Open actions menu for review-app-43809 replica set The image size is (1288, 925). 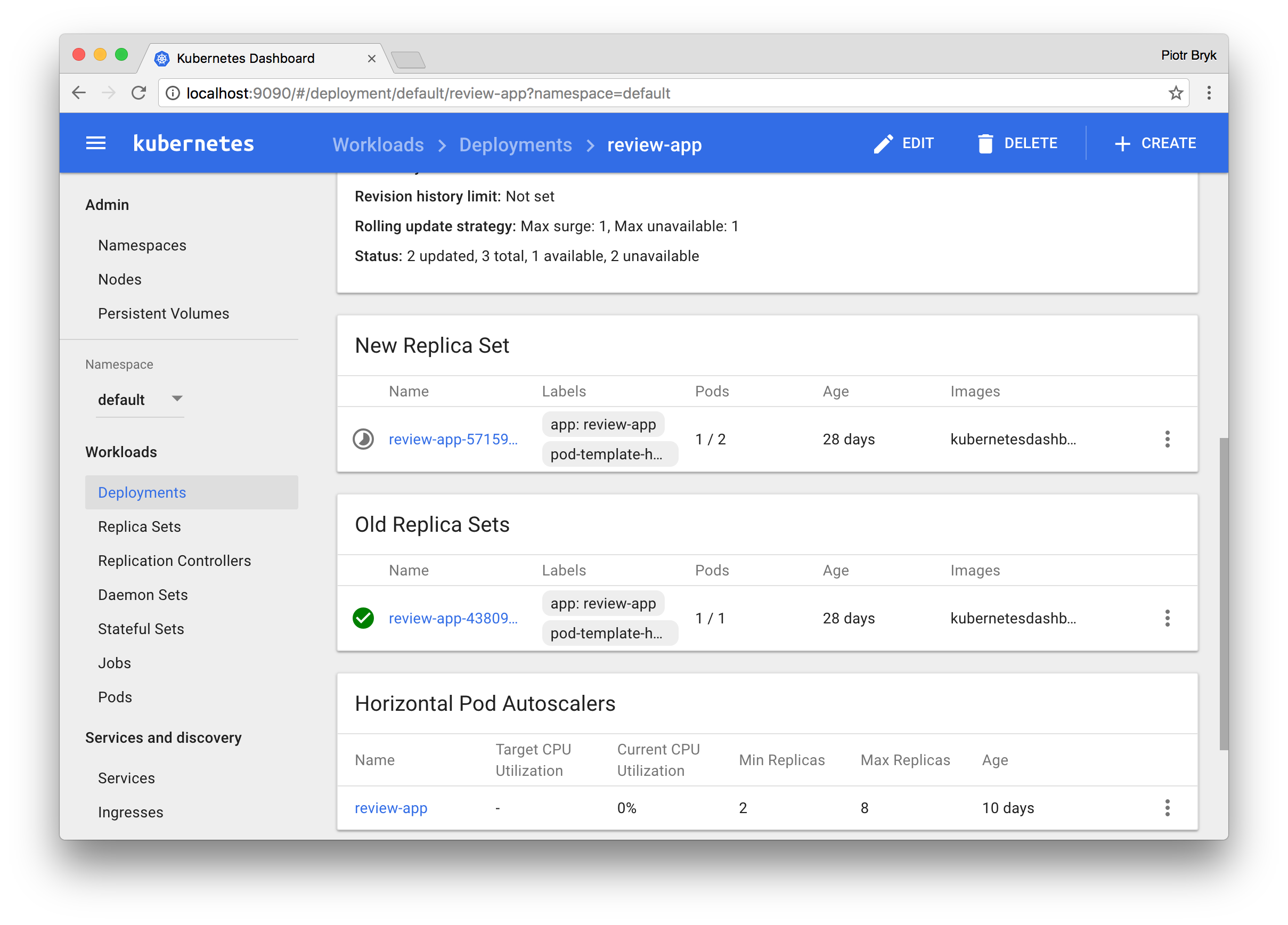pos(1167,618)
